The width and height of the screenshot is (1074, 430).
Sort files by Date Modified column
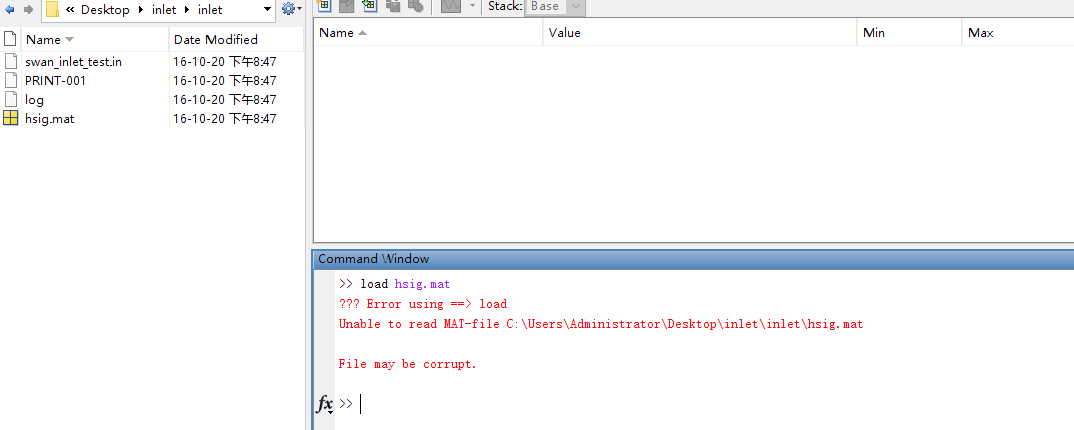[x=215, y=40]
